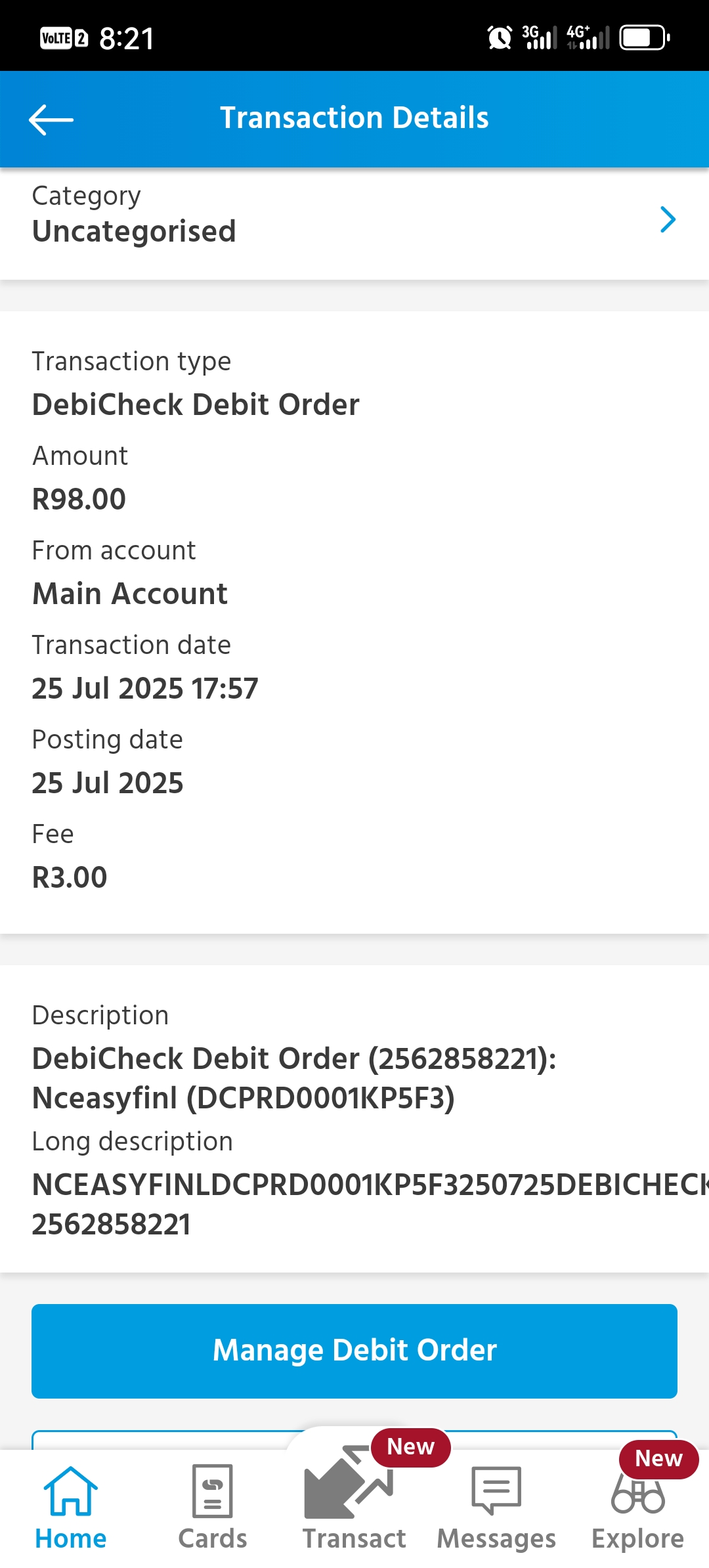Tap the back arrow icon
This screenshot has height=1568, width=709.
coord(51,120)
